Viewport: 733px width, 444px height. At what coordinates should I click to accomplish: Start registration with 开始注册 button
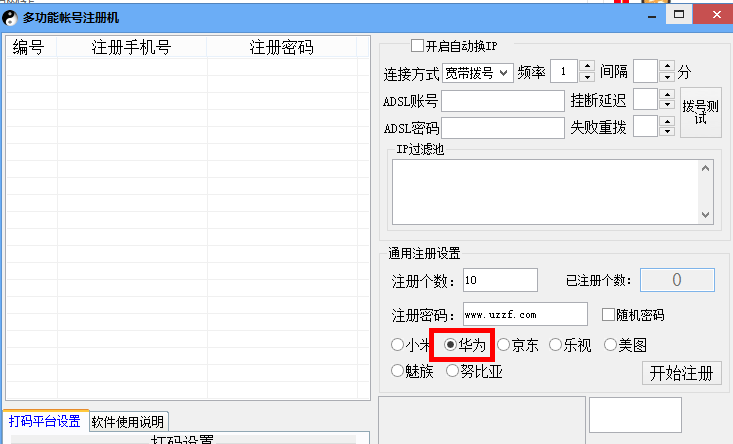(682, 373)
